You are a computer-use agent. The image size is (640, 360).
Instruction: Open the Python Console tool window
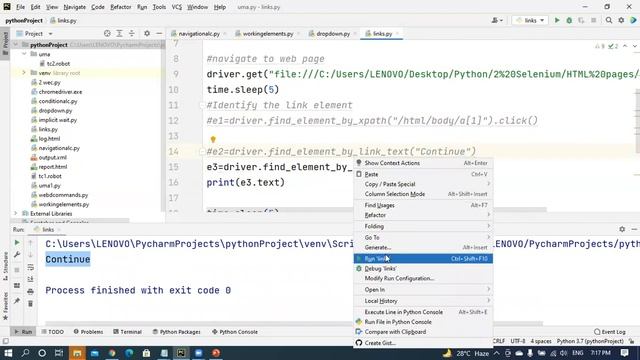235,332
